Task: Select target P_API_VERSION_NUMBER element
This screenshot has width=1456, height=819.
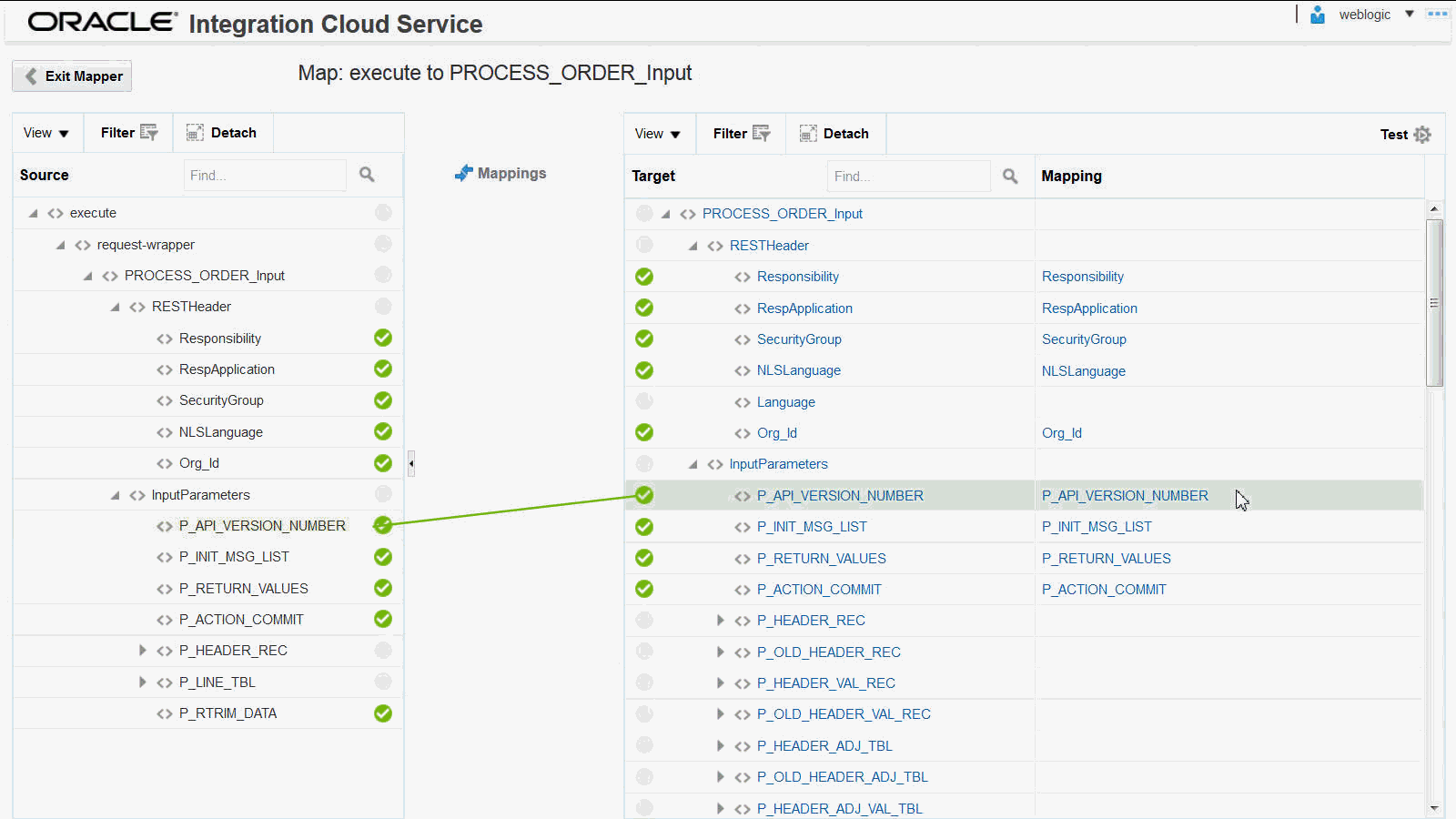Action: (x=840, y=496)
